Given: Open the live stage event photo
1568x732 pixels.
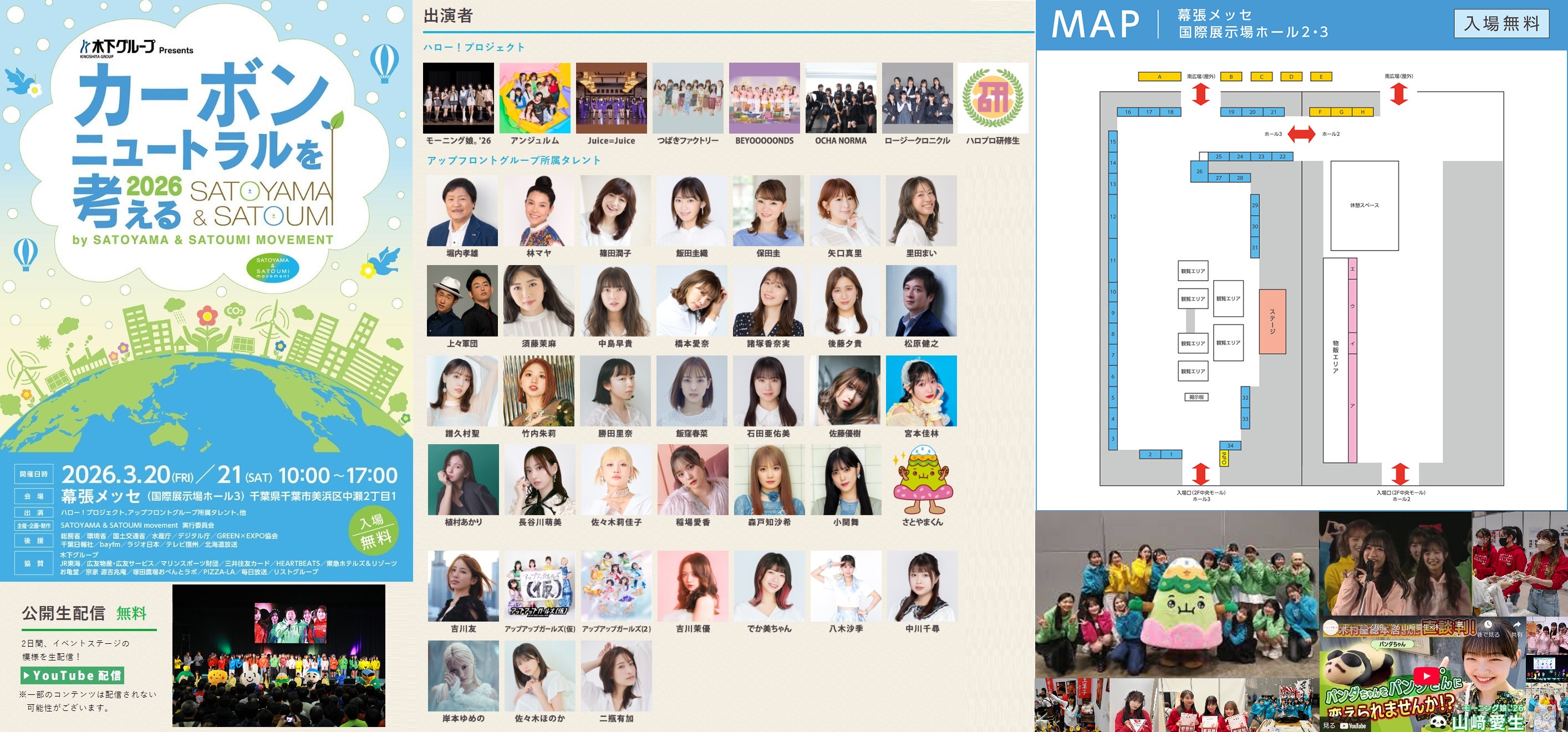Looking at the screenshot, I should tap(279, 655).
